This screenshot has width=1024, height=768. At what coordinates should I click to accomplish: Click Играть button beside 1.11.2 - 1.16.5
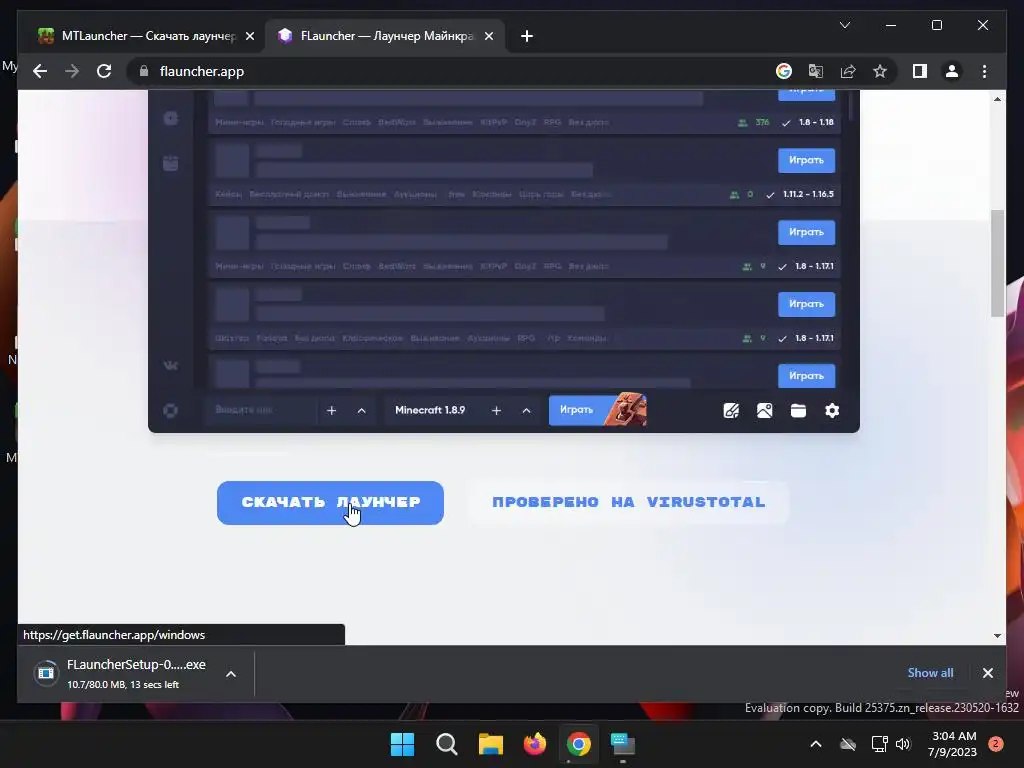[x=807, y=160]
